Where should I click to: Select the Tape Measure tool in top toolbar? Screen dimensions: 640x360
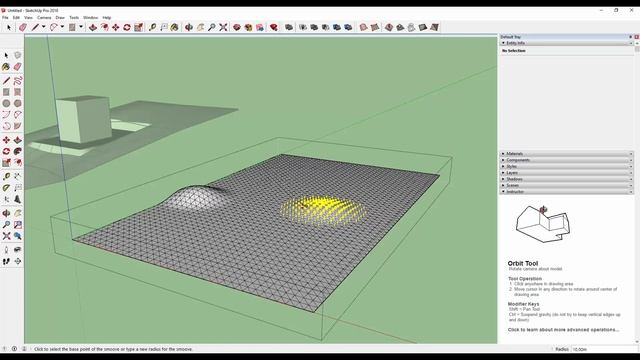[152, 27]
